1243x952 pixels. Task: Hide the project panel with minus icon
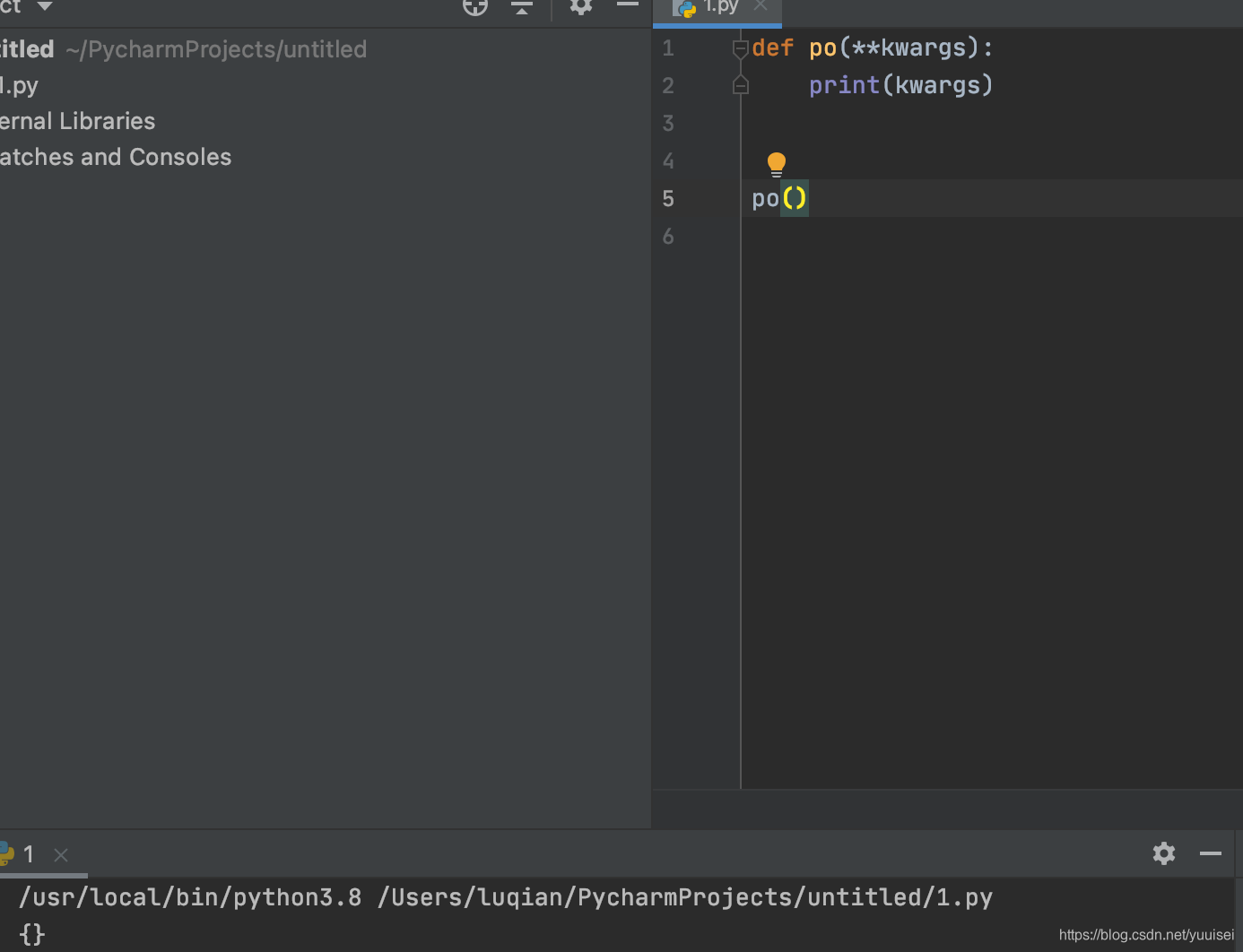point(628,5)
